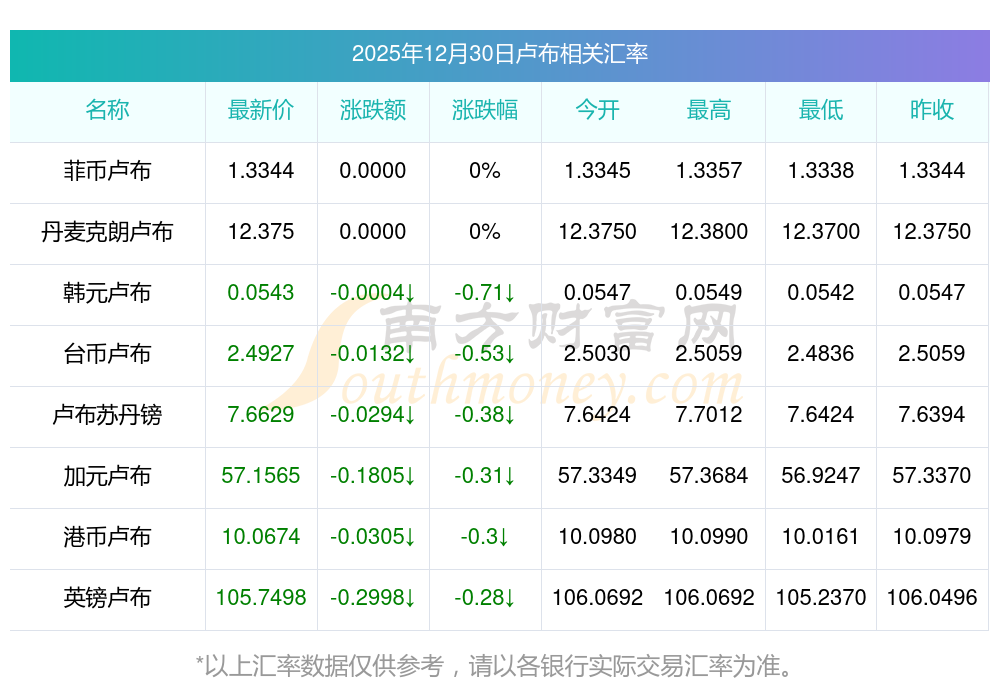
Task: Click 菲币卢布 low value 1.3338
Action: tap(821, 170)
